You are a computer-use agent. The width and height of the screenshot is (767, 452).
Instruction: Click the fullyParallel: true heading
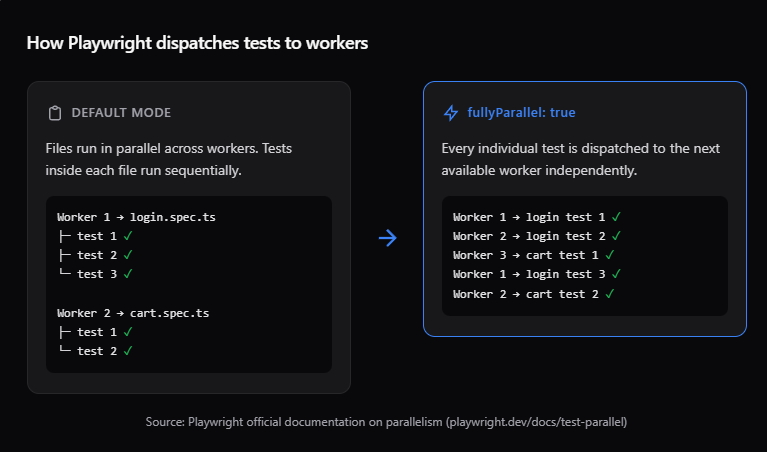(x=521, y=113)
